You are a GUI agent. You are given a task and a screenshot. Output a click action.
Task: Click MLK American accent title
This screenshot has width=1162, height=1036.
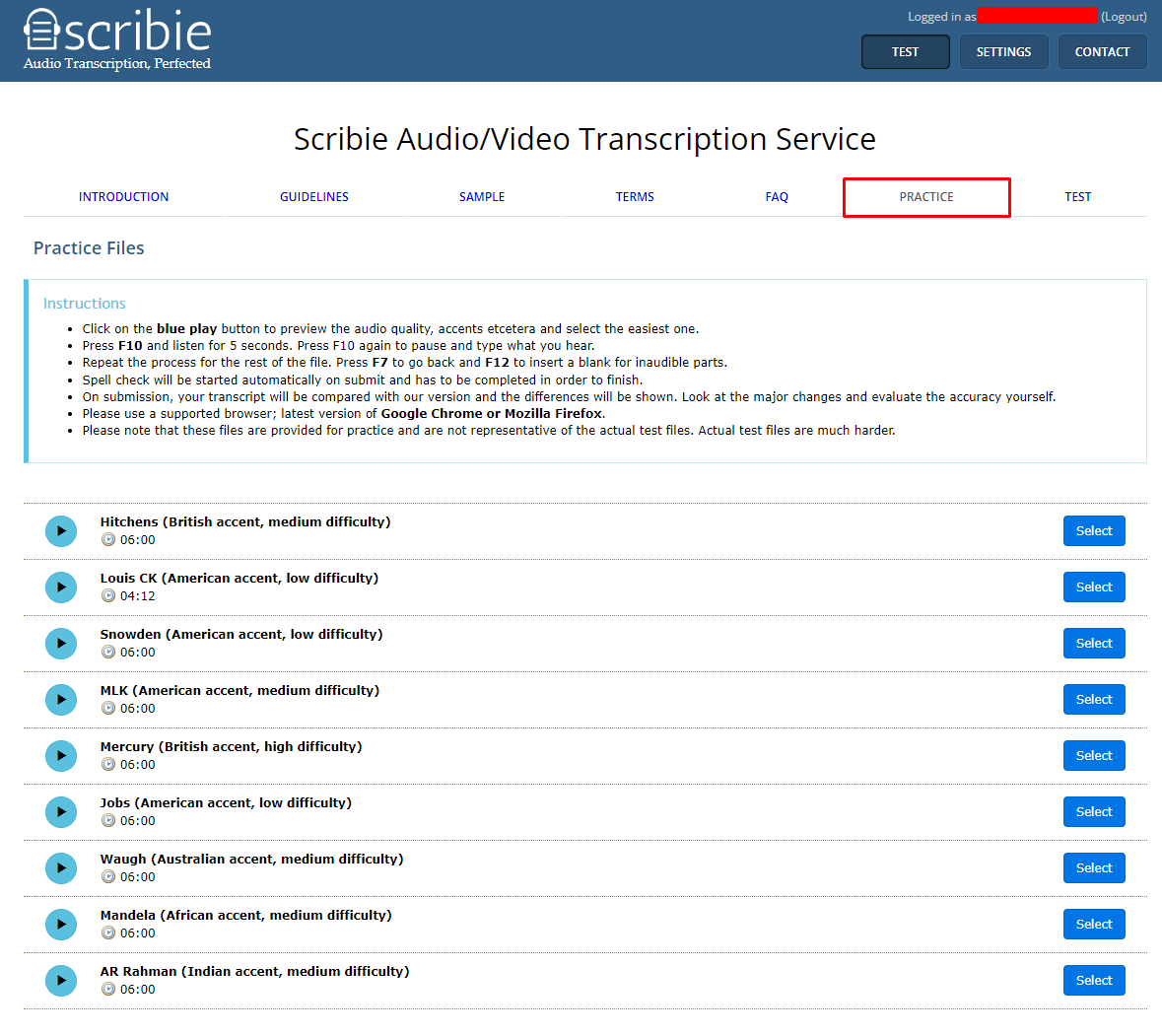240,691
